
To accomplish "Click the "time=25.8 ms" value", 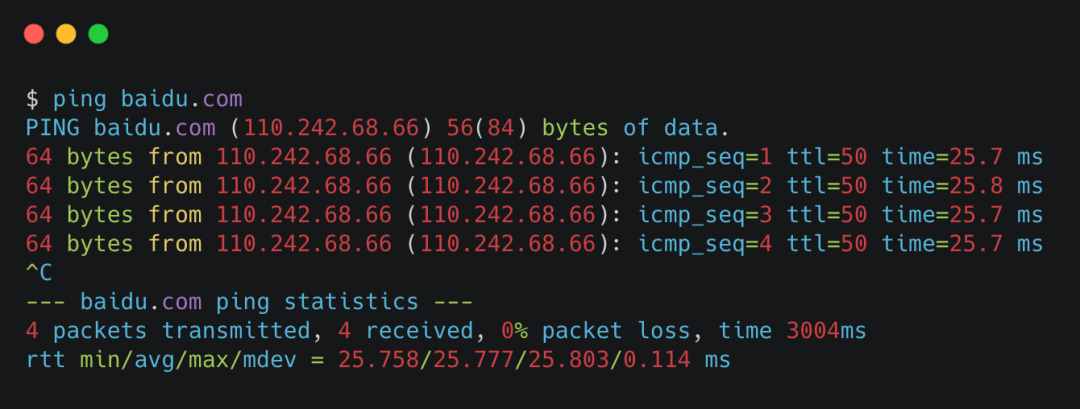I will point(962,186).
